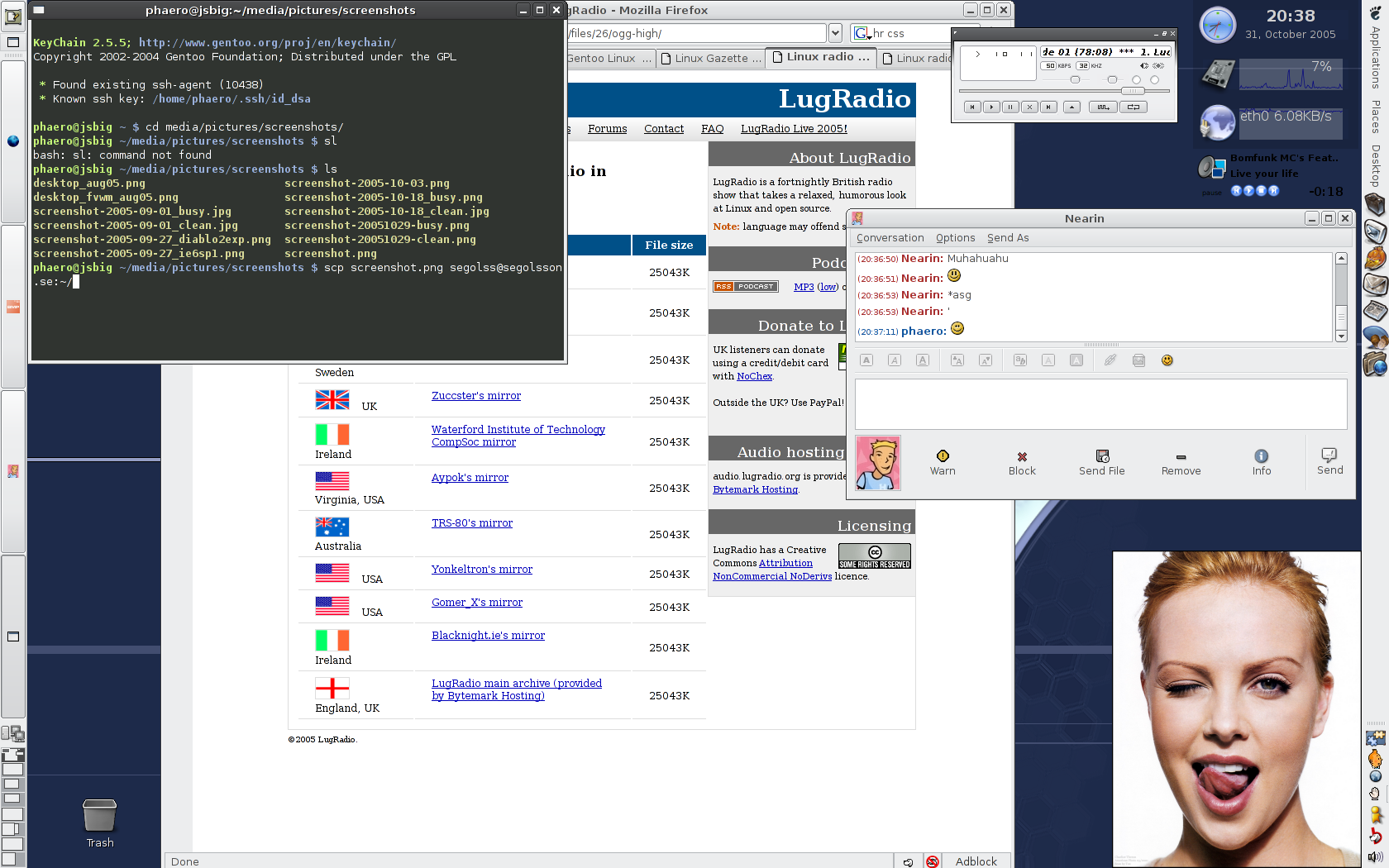Remove the buddy via Remove button
1389x868 pixels.
[1181, 463]
